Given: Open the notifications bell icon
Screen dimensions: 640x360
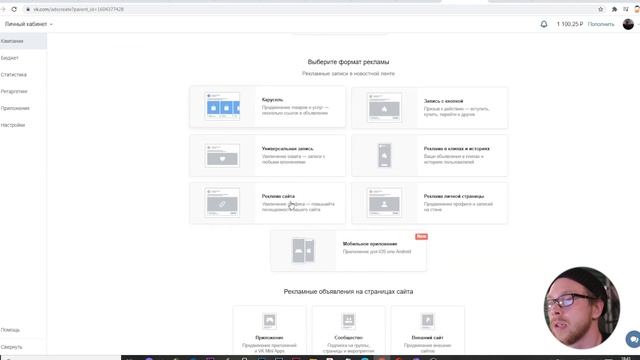Looking at the screenshot, I should click(x=544, y=24).
